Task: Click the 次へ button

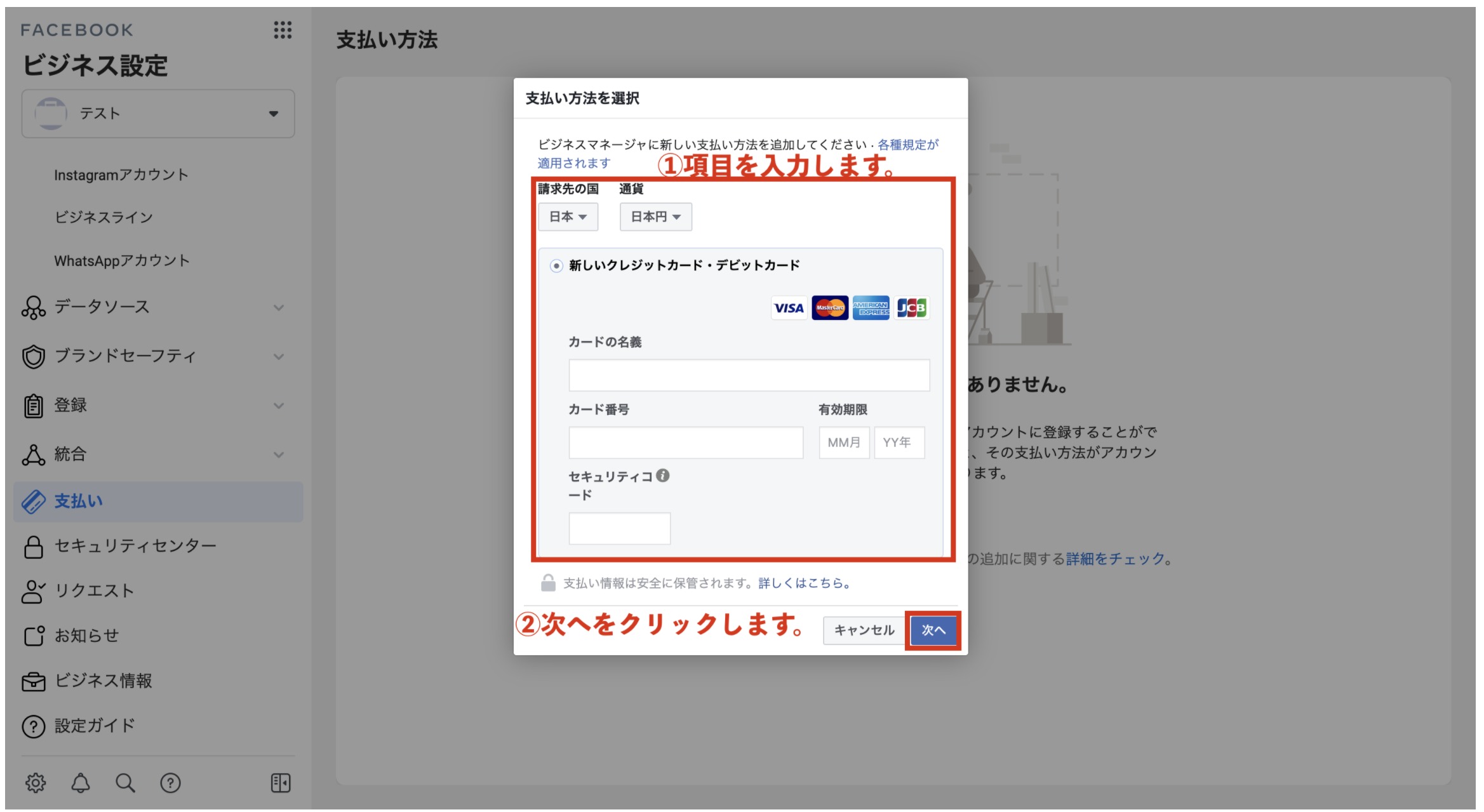Action: tap(933, 630)
